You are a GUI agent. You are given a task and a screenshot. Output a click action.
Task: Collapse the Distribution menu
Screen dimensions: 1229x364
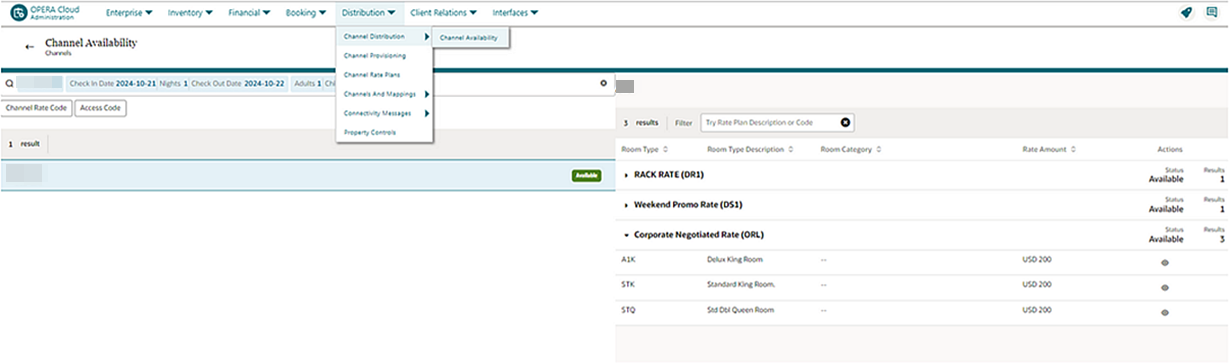coord(368,13)
